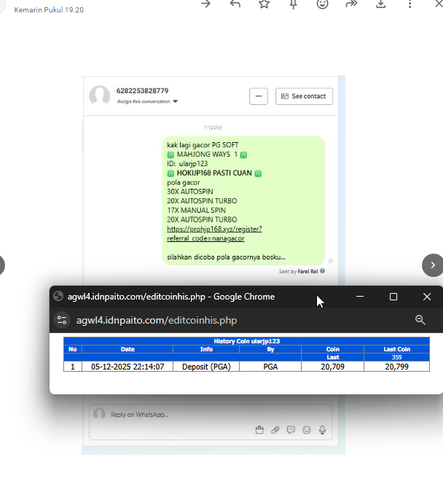Click the zoom magnifier icon in Chrome address bar
The image size is (443, 500).
[420, 320]
